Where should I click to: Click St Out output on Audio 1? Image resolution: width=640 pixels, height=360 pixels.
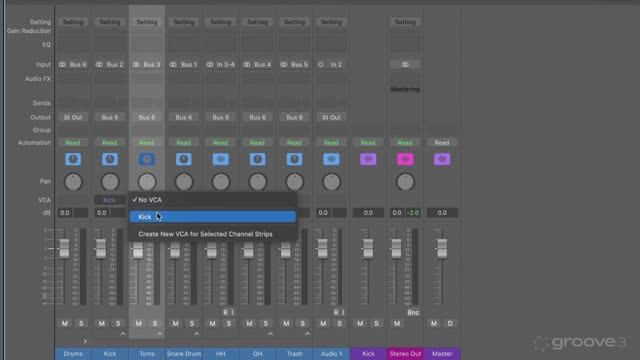(331, 117)
